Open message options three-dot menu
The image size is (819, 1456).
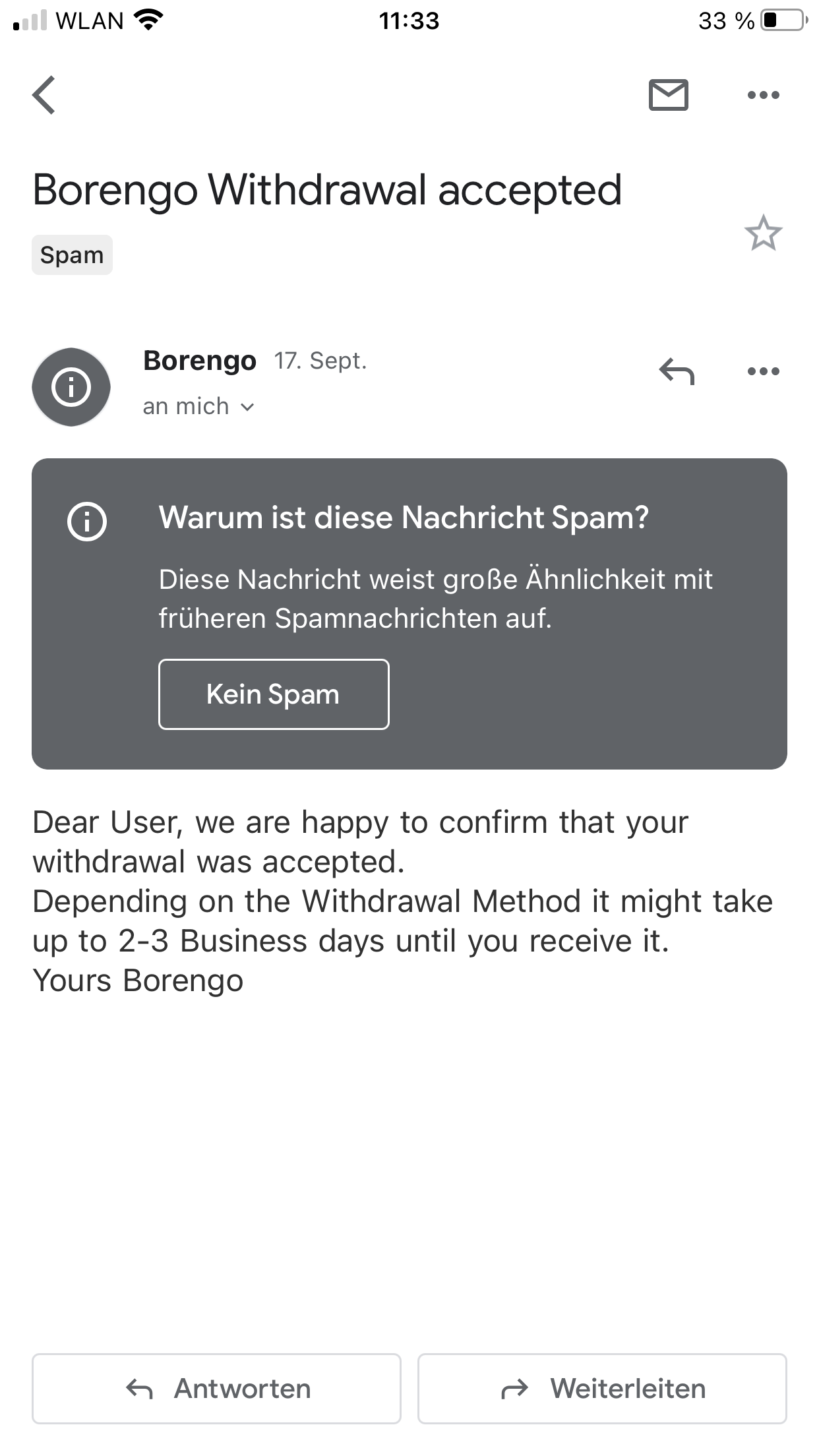[x=763, y=372]
